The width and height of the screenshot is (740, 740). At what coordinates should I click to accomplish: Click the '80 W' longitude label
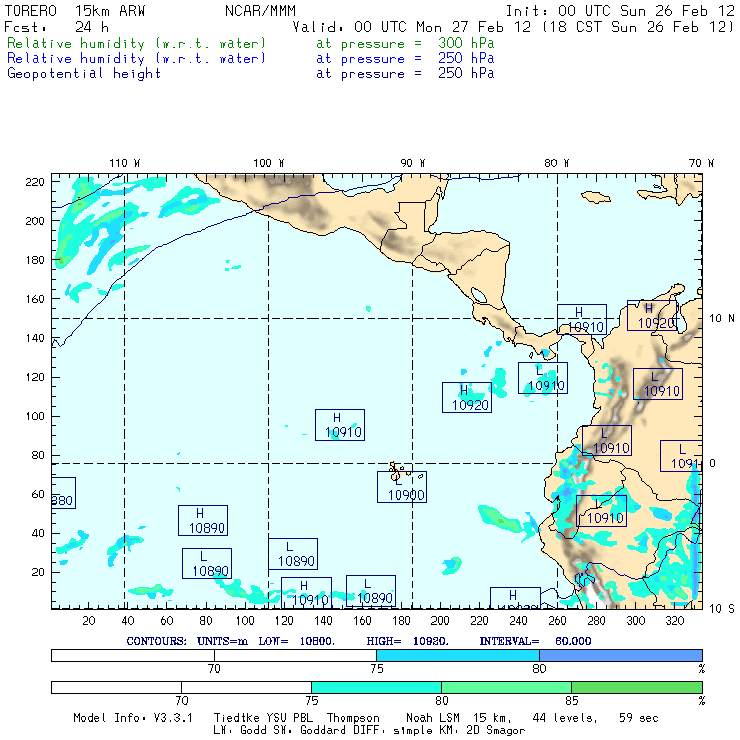(x=556, y=163)
